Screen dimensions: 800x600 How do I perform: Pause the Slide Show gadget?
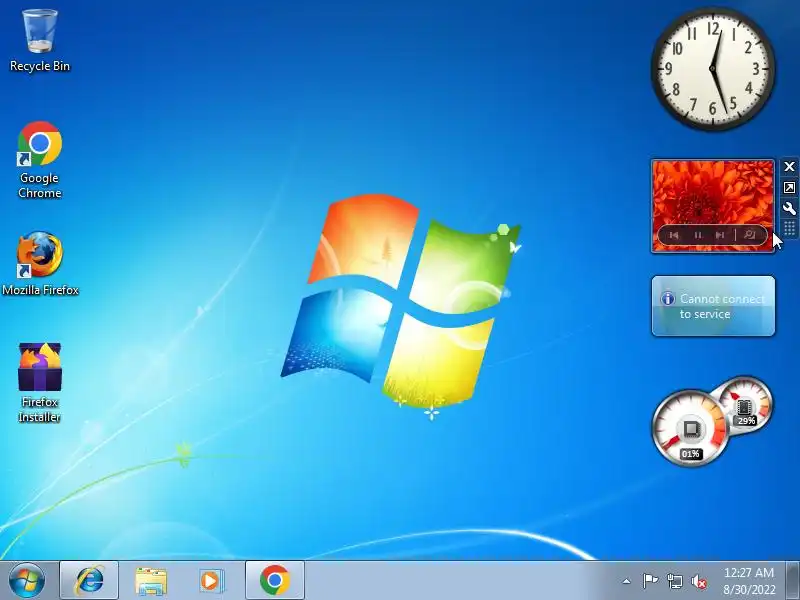pyautogui.click(x=698, y=235)
